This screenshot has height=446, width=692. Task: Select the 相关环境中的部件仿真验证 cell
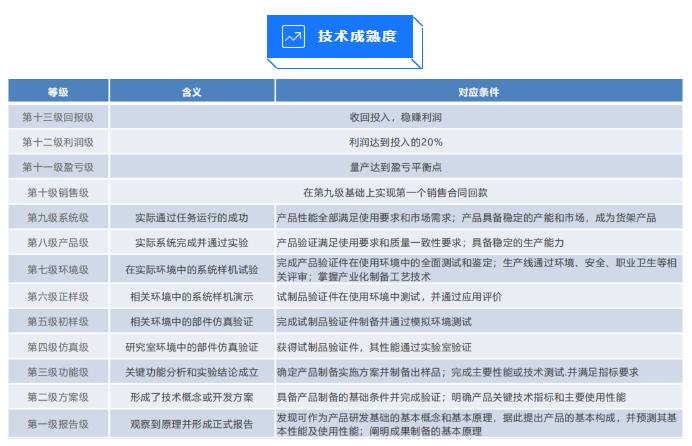point(191,322)
